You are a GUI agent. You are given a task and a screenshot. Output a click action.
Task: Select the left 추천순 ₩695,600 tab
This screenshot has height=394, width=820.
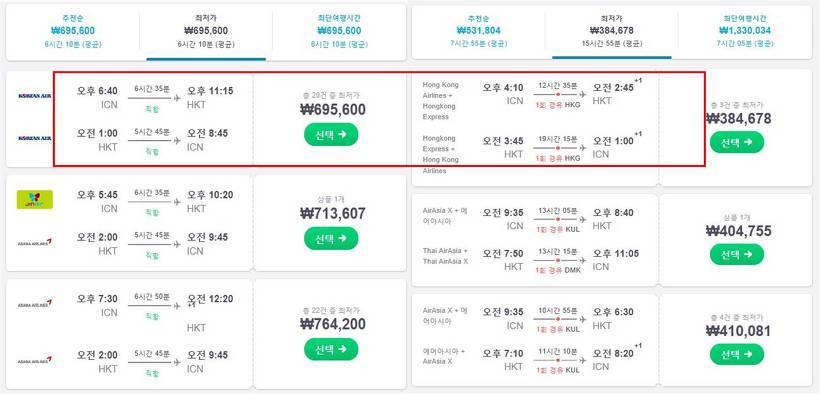[73, 31]
